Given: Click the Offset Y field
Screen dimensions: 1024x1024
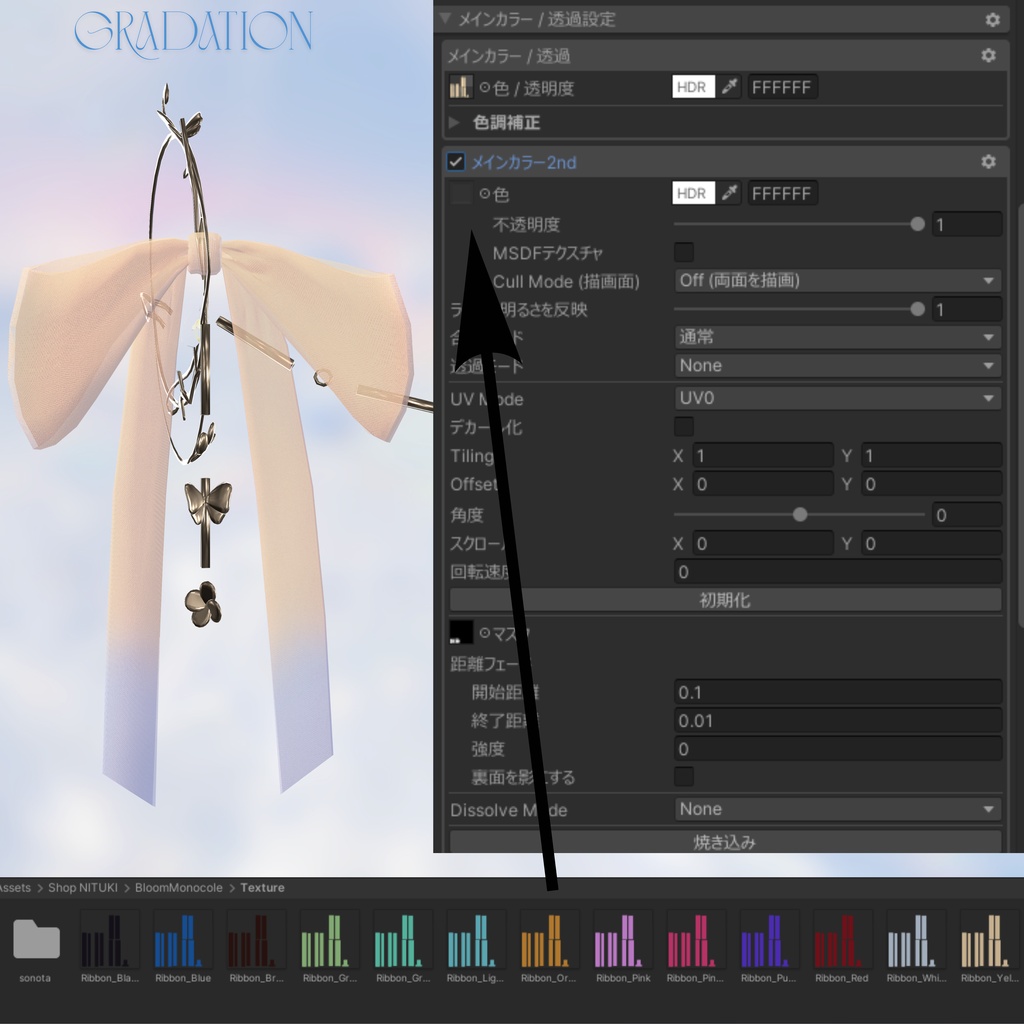Looking at the screenshot, I should [932, 484].
